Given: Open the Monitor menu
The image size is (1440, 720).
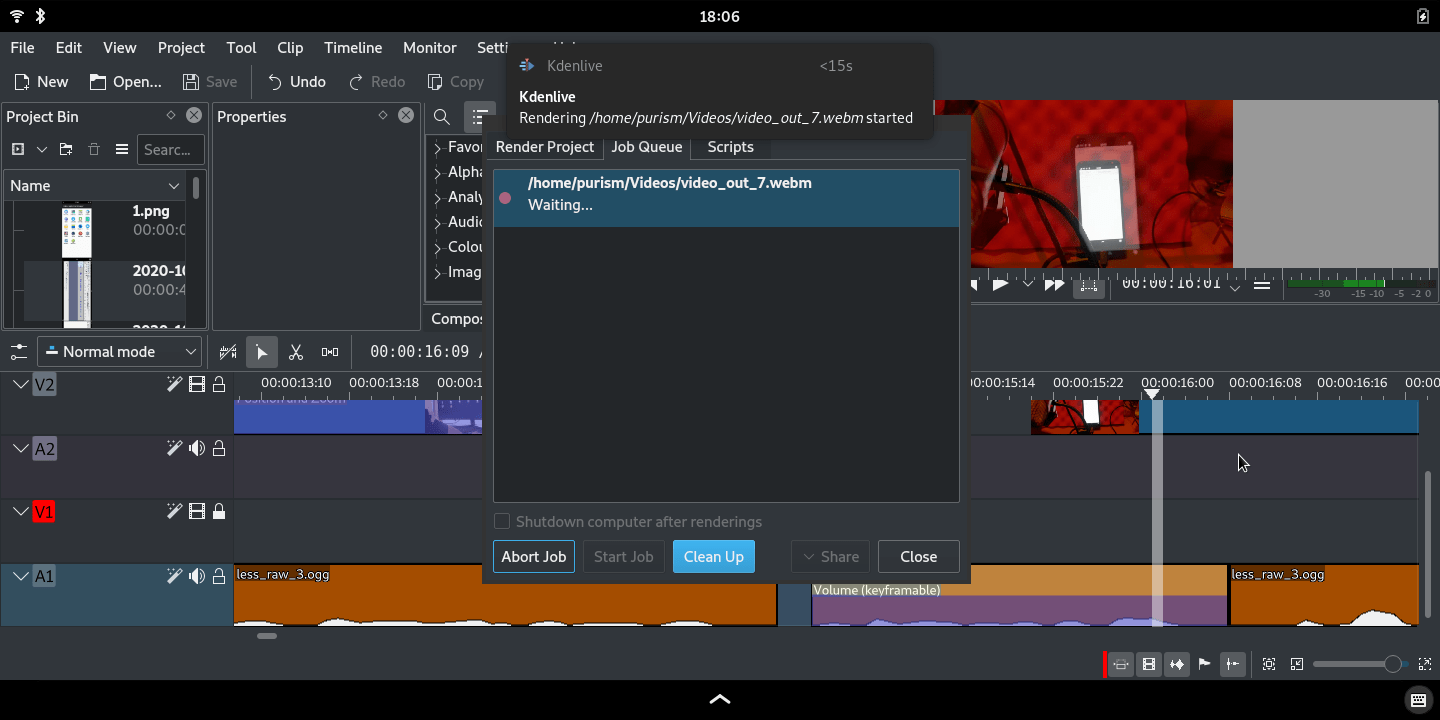Looking at the screenshot, I should tap(430, 48).
